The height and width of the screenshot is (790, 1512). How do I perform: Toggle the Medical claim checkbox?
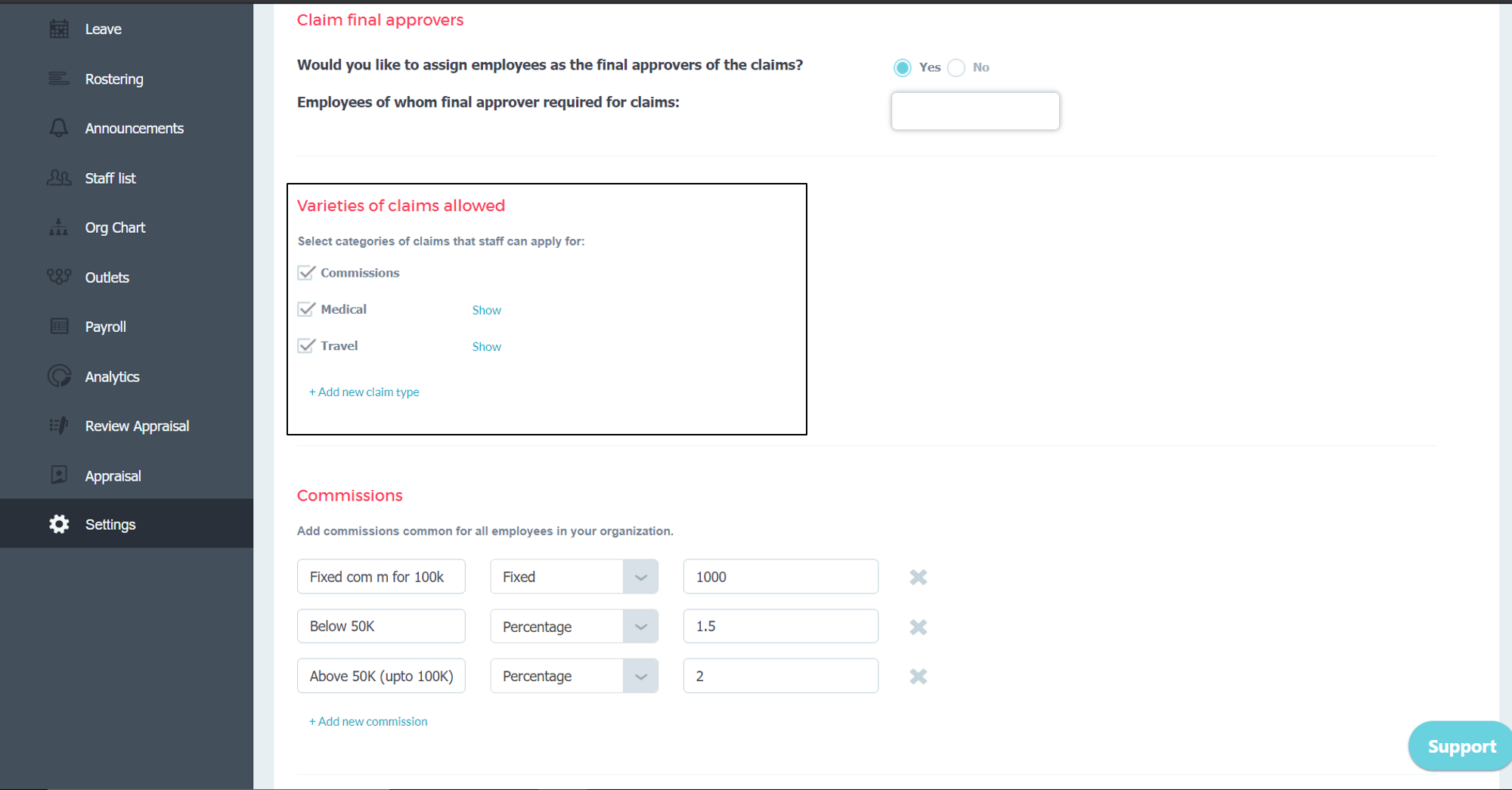point(306,309)
